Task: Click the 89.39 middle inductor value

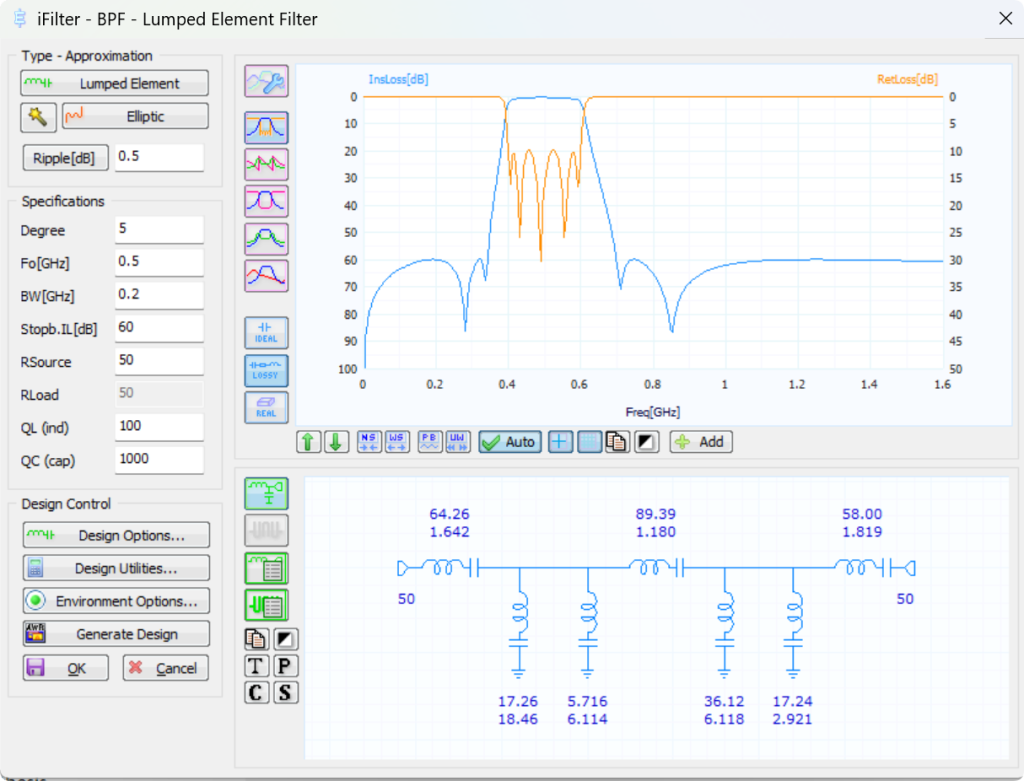Action: (x=656, y=514)
